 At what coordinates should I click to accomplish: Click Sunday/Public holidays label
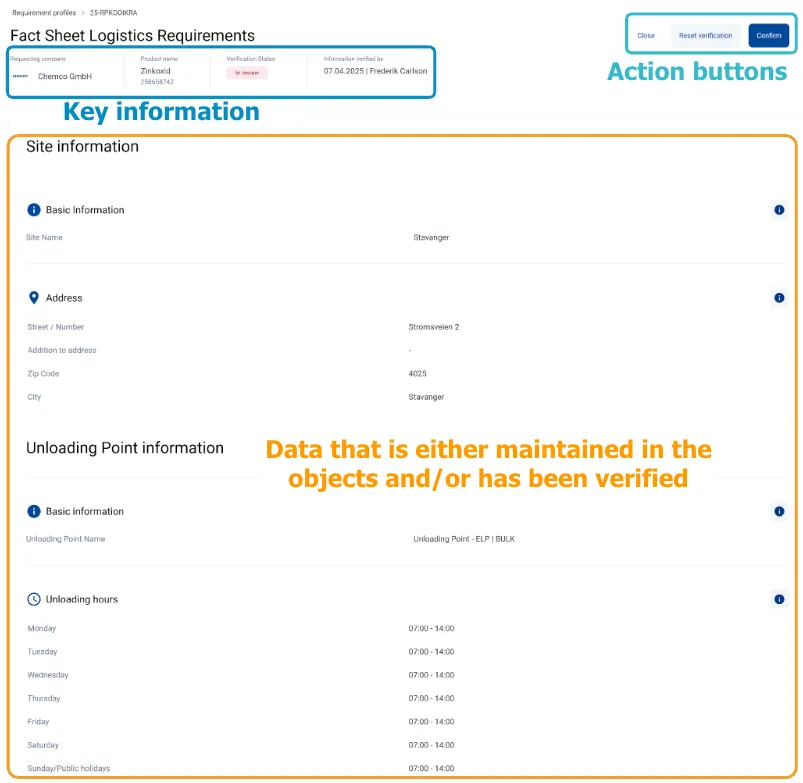(x=69, y=769)
